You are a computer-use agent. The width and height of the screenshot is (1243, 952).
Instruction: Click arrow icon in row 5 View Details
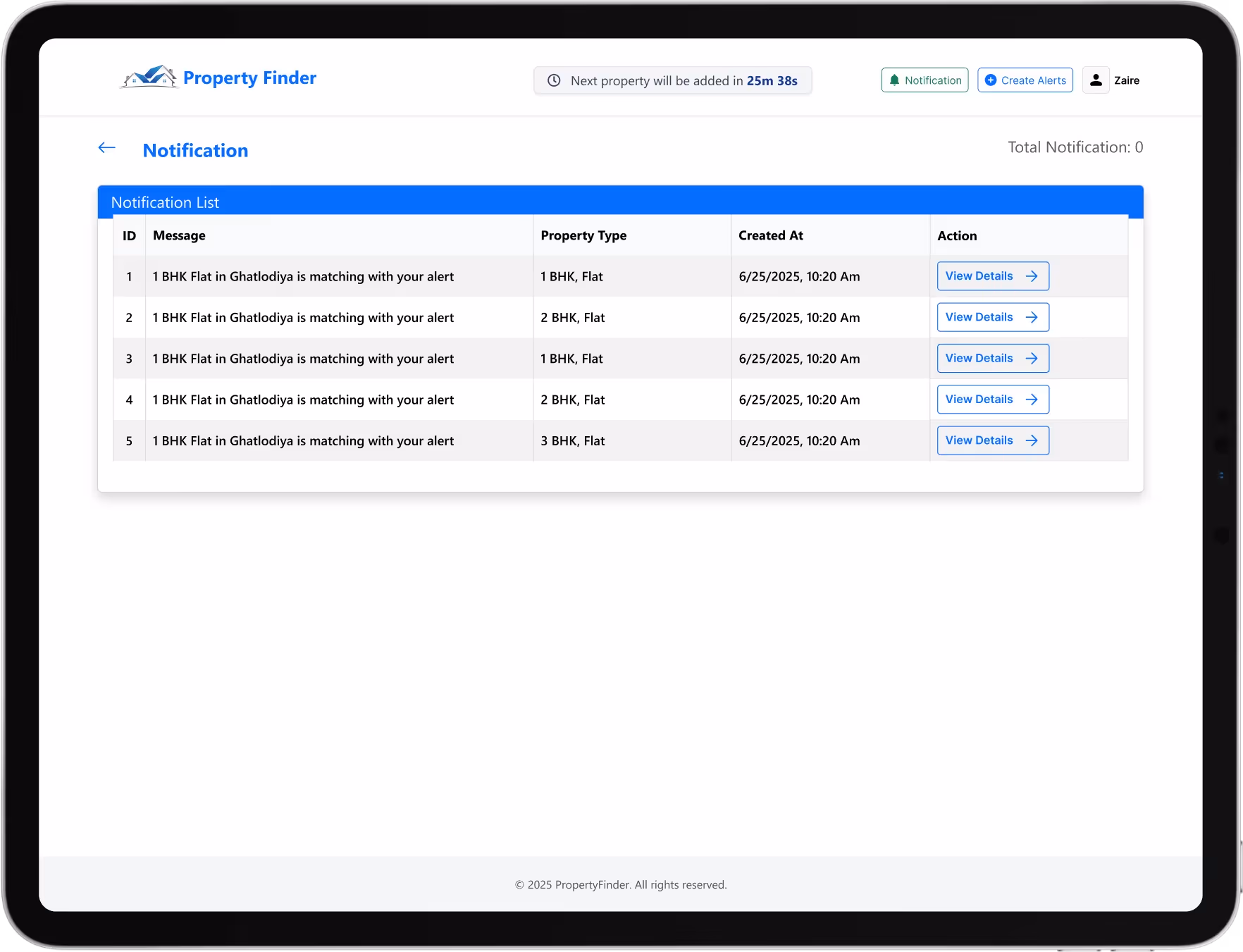click(x=1032, y=440)
